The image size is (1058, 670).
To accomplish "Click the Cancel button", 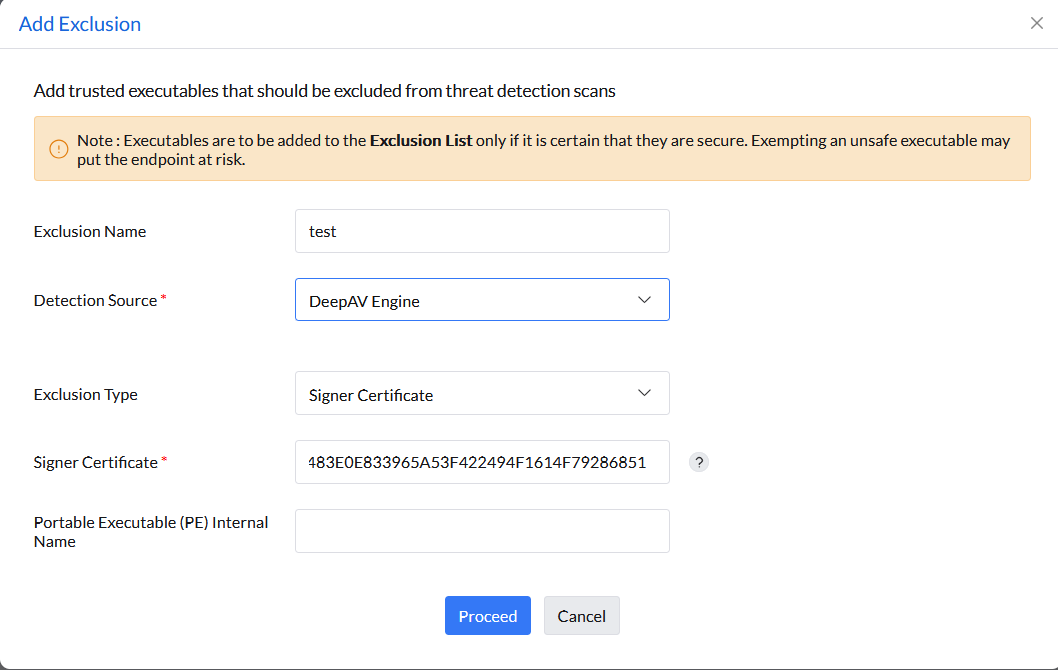I will pyautogui.click(x=581, y=615).
